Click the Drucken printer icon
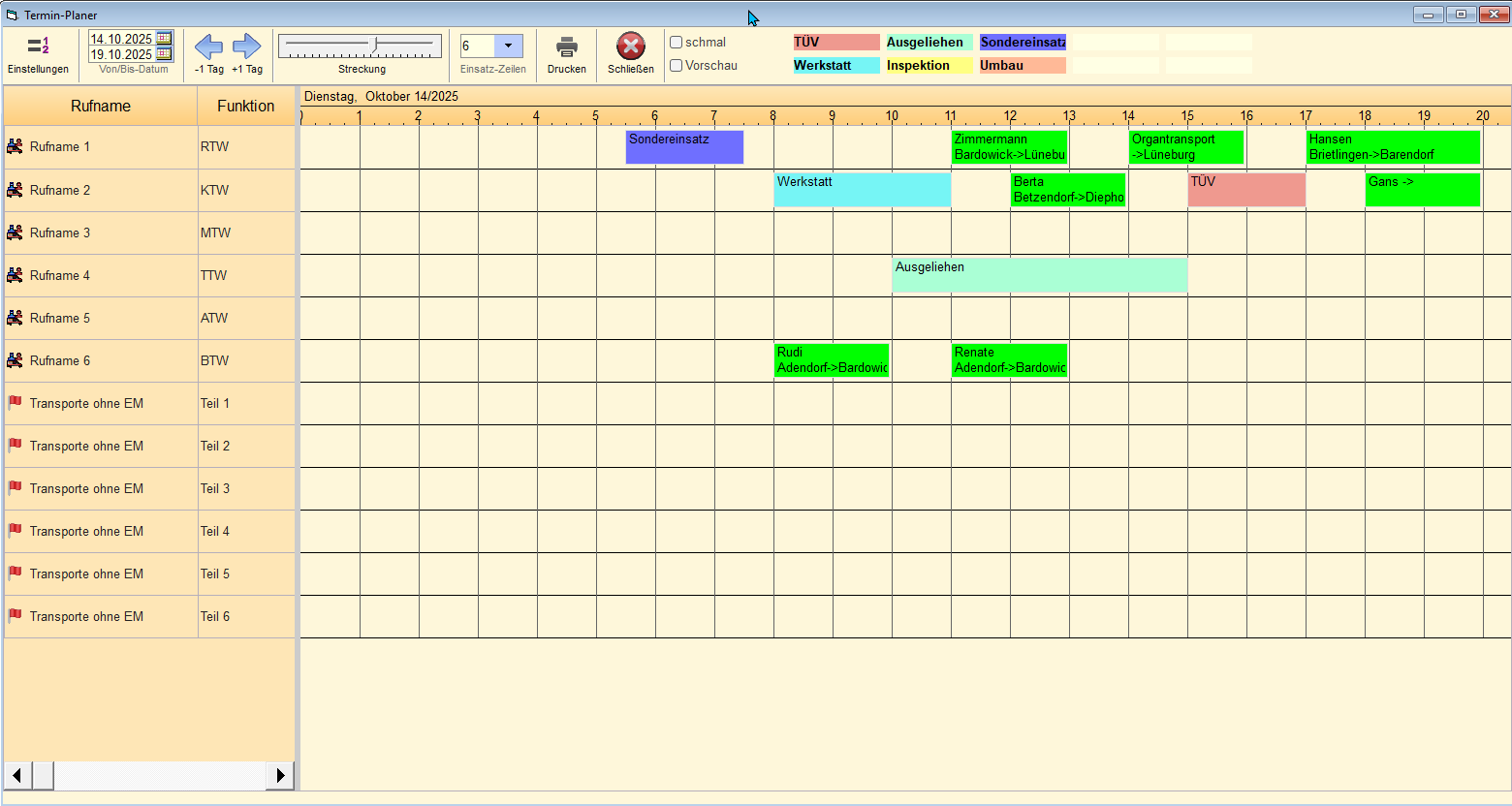This screenshot has width=1512, height=806. click(567, 47)
